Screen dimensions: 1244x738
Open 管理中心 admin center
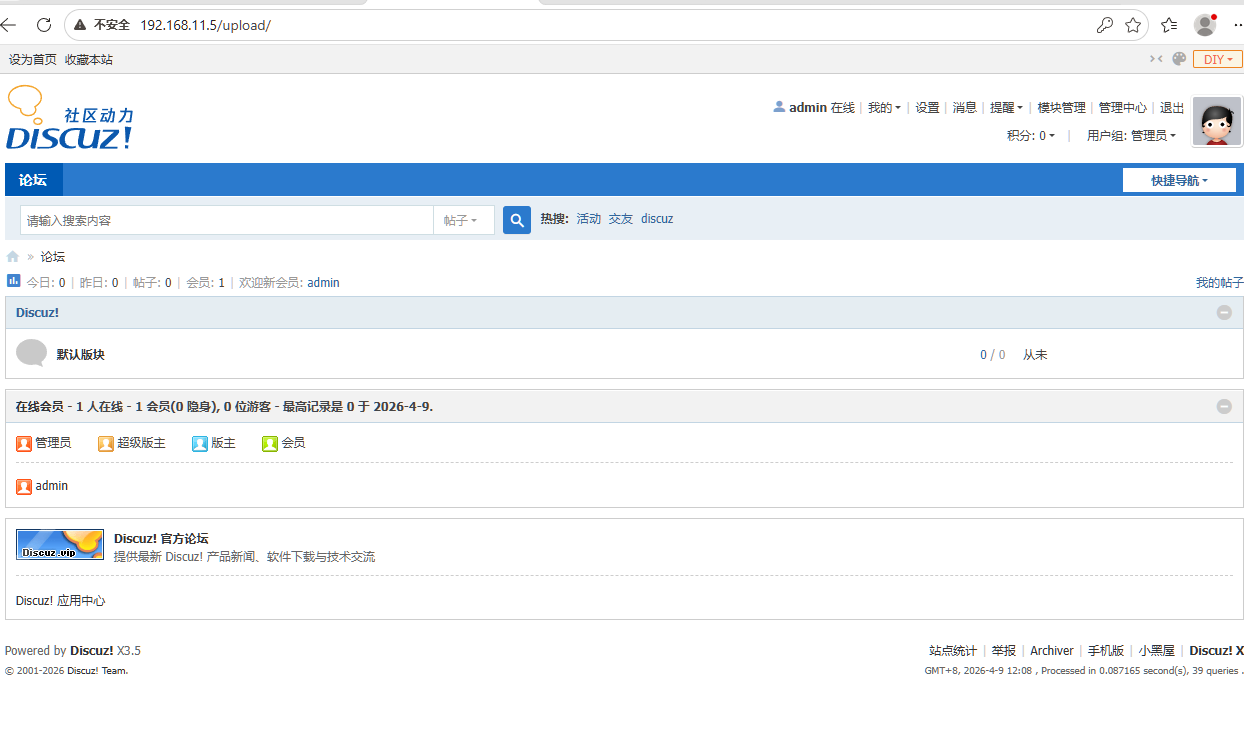[x=1122, y=107]
